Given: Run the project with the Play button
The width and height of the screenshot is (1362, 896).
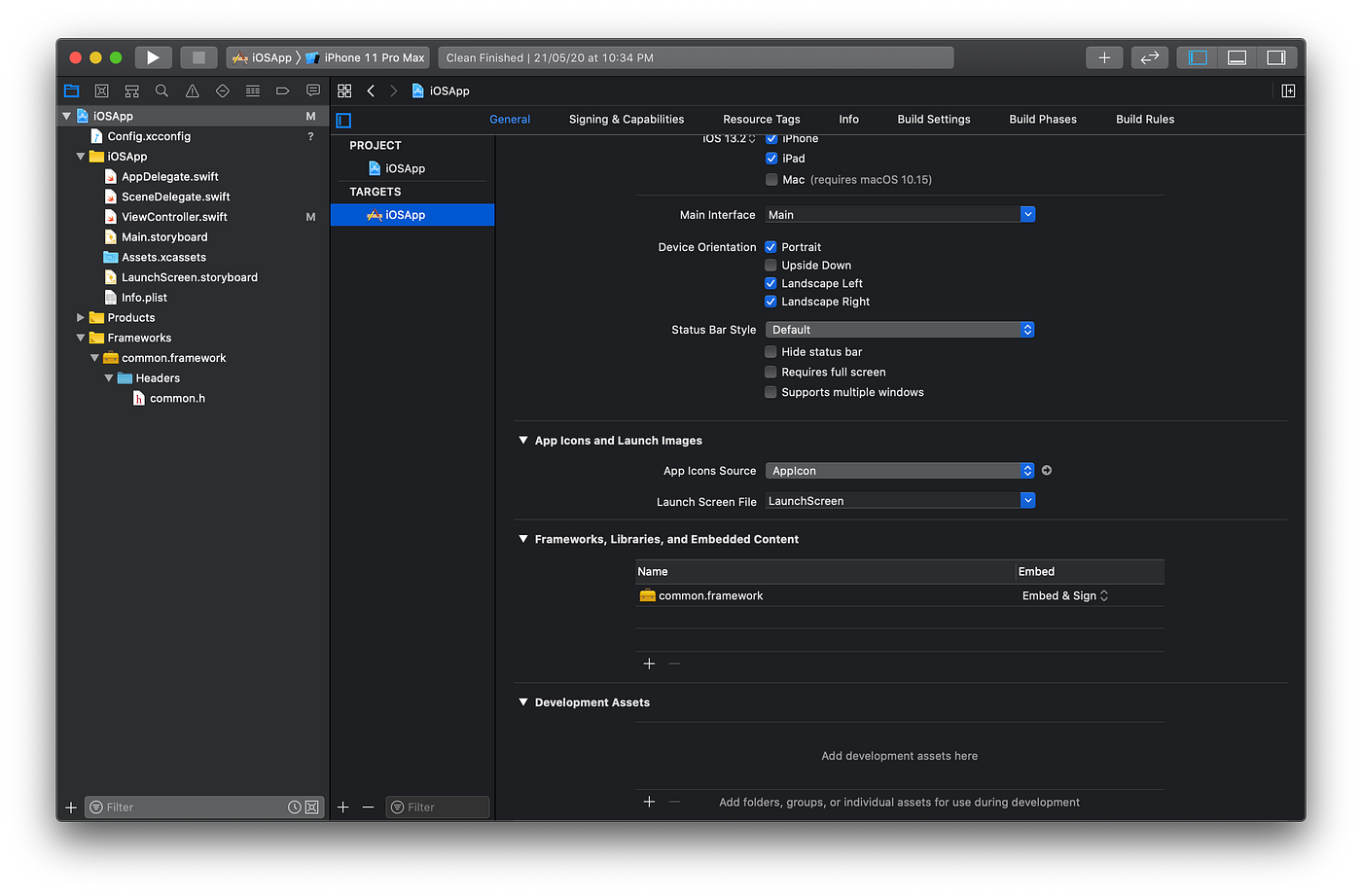Looking at the screenshot, I should [x=153, y=56].
